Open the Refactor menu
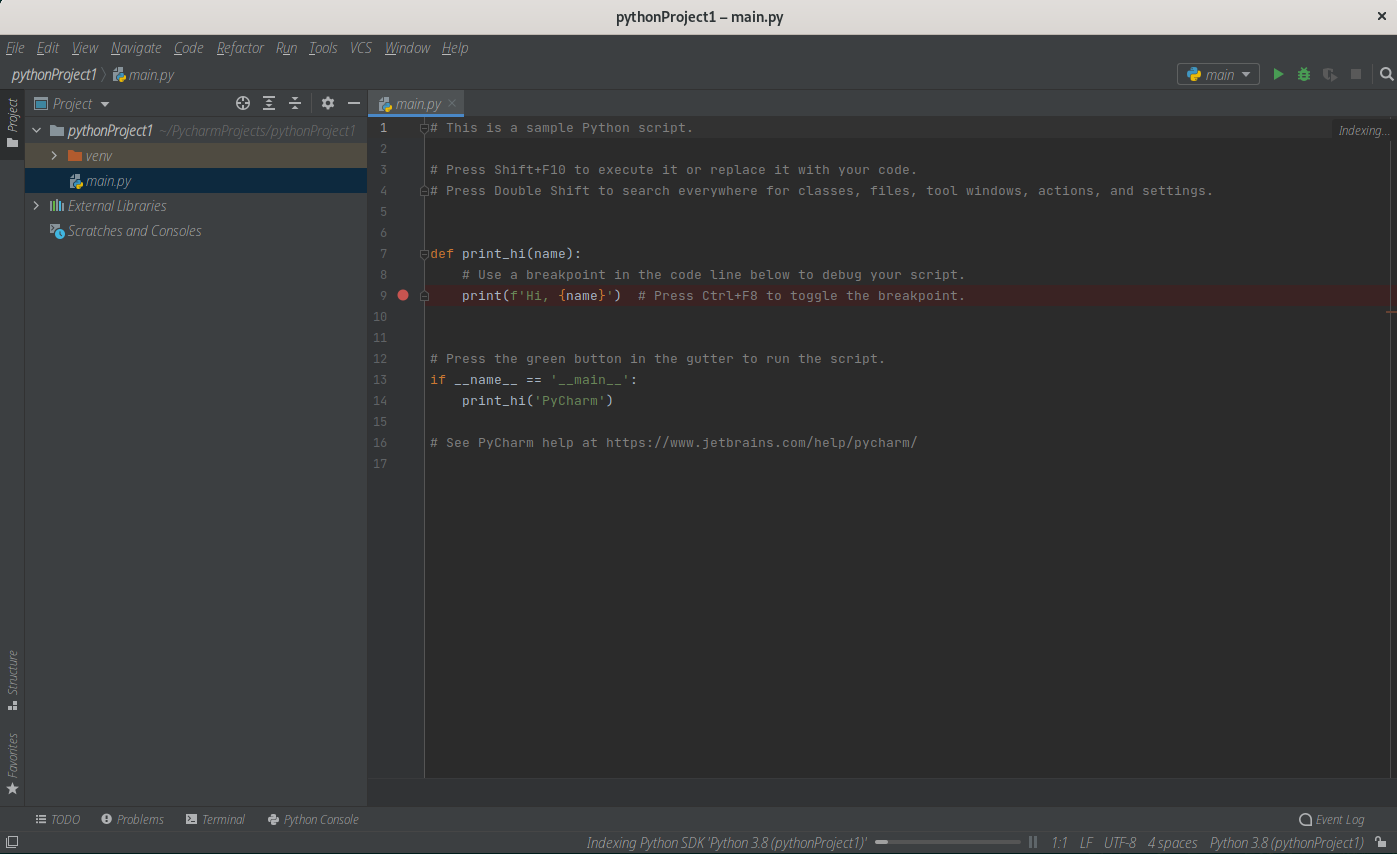This screenshot has width=1397, height=854. click(240, 48)
